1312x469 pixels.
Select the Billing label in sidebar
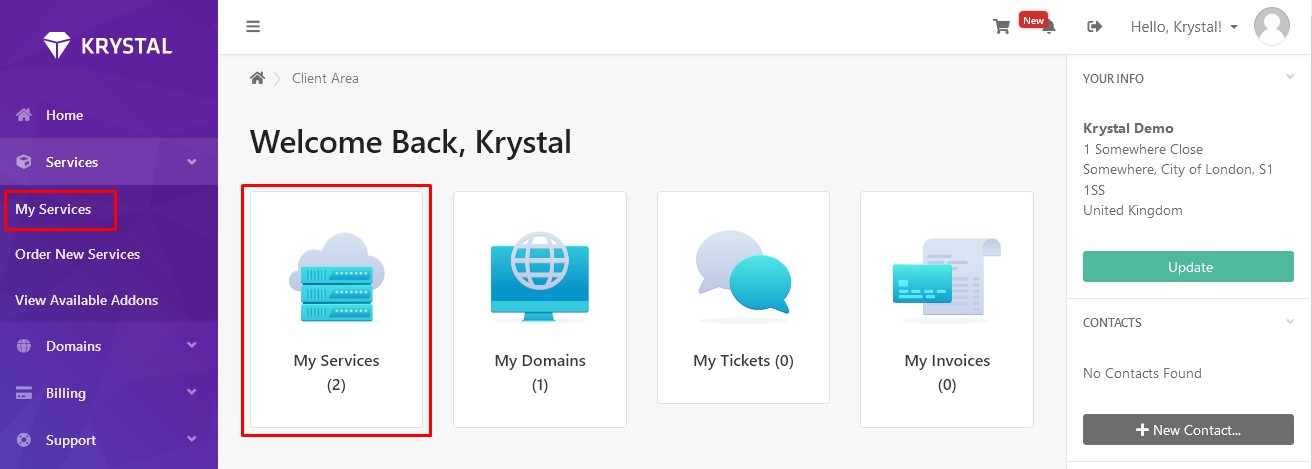66,393
